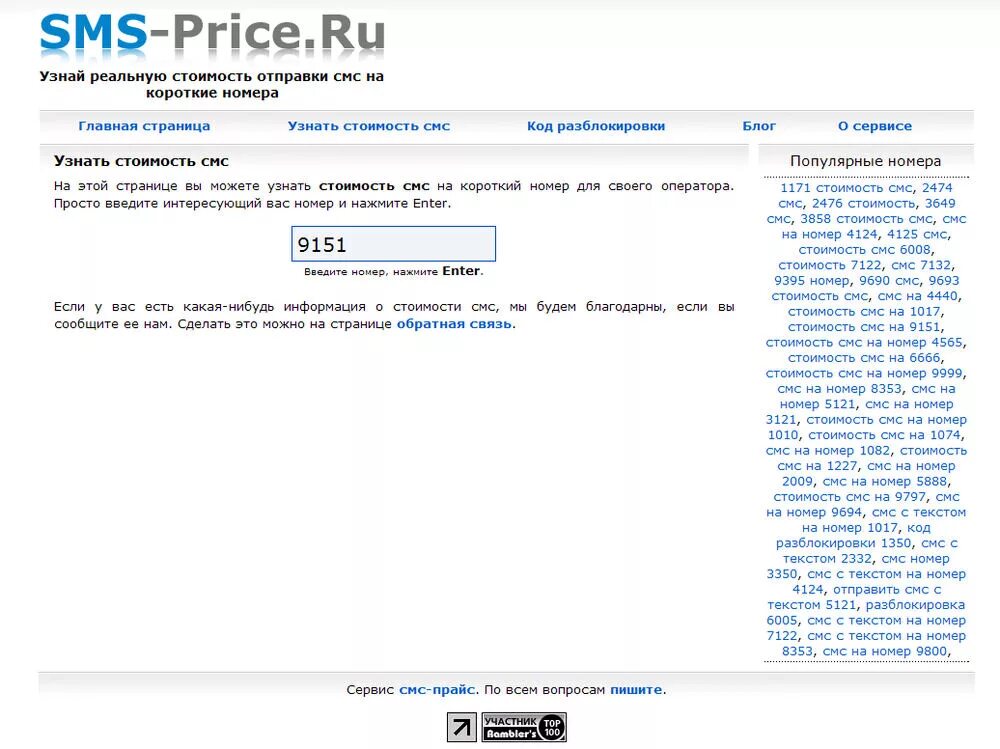Viewport: 1000px width, 749px height.
Task: Click the Популярные номера heading
Action: coord(865,161)
